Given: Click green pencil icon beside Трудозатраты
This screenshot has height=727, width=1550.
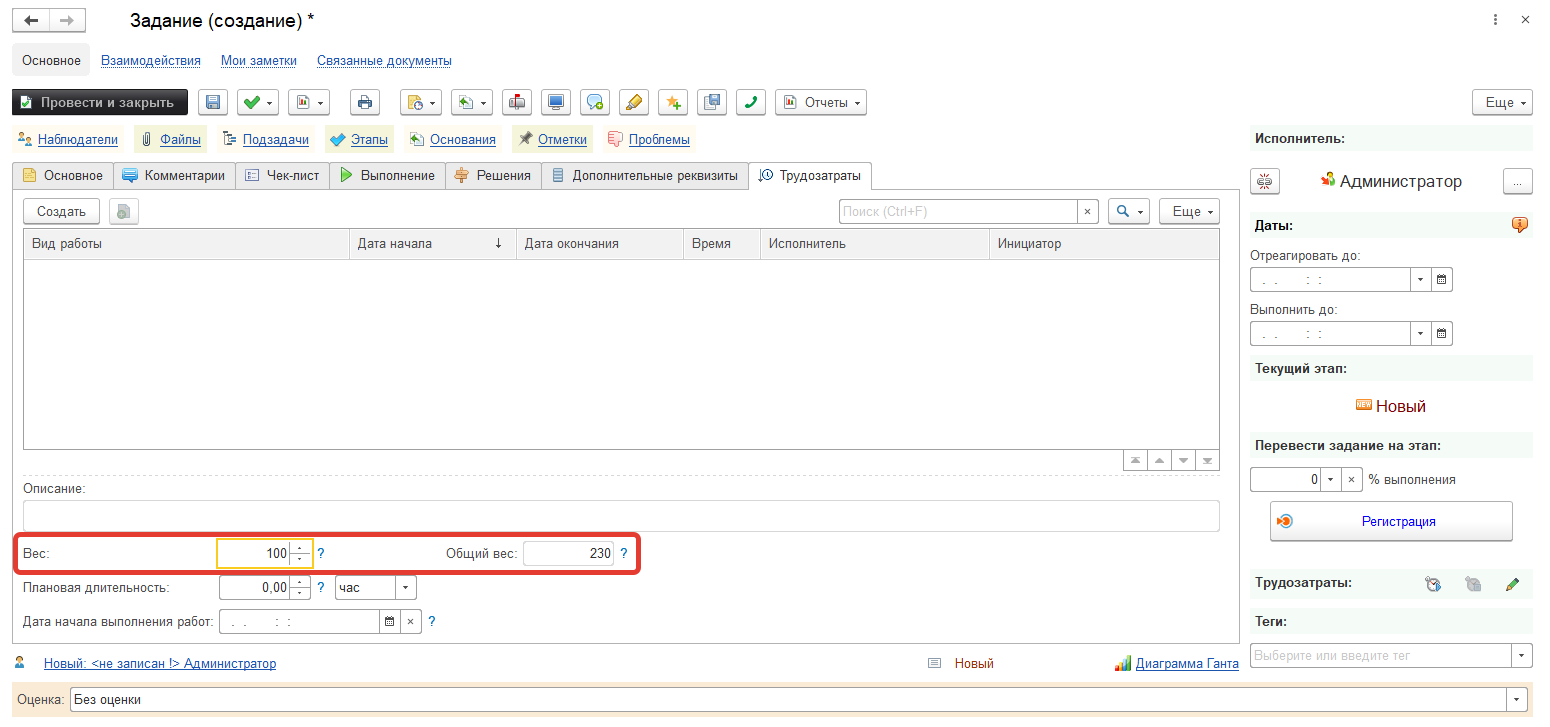Looking at the screenshot, I should point(1512,584).
